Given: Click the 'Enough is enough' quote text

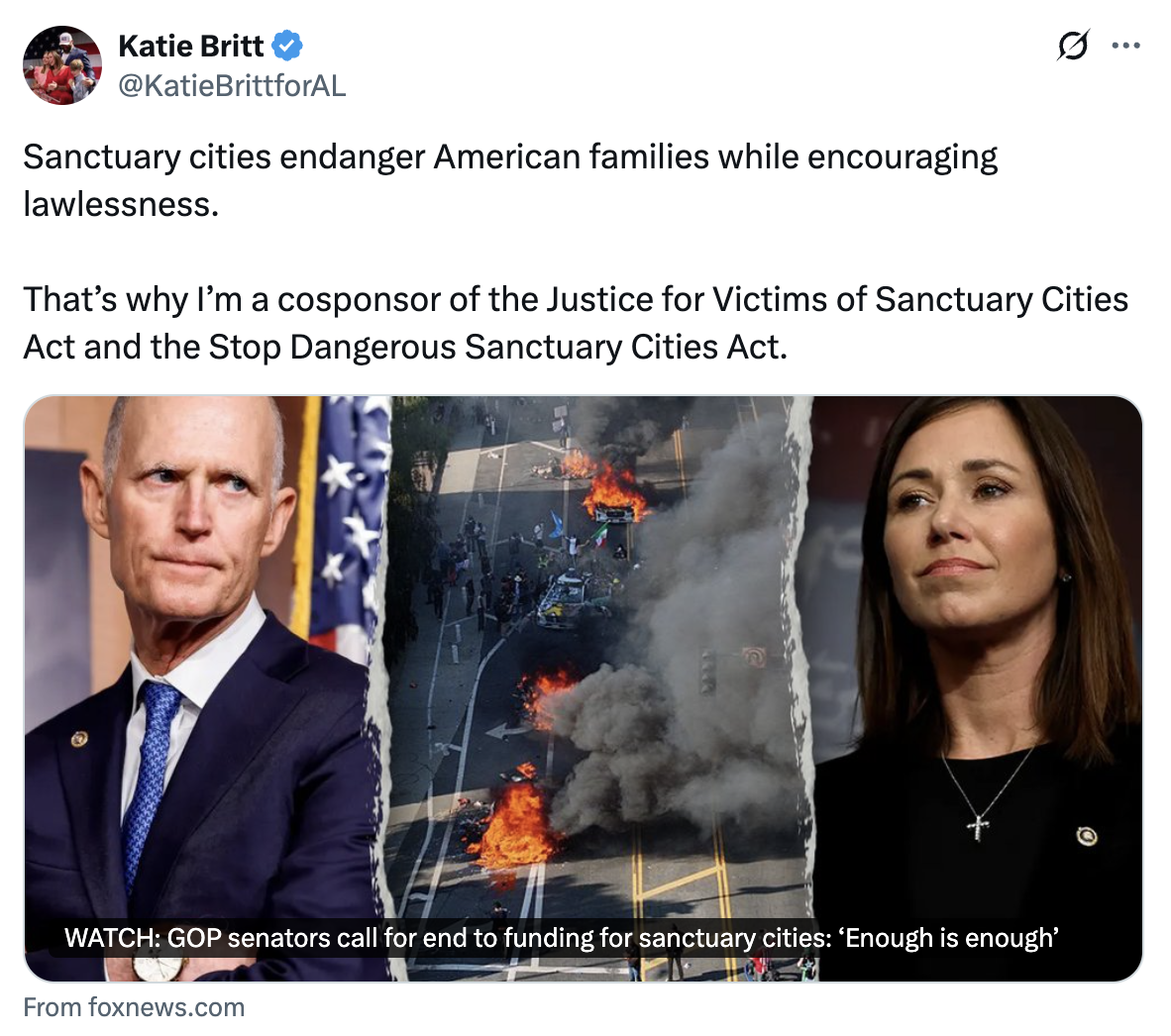Looking at the screenshot, I should pyautogui.click(x=948, y=938).
